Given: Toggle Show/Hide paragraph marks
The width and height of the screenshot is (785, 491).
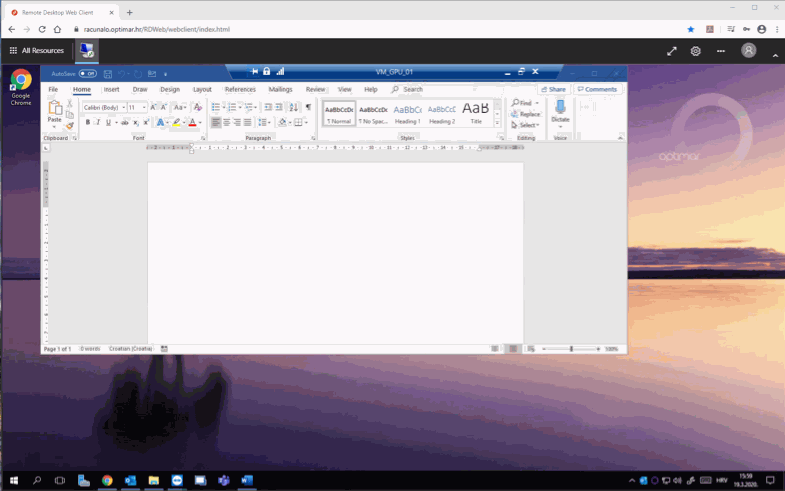Looking at the screenshot, I should (308, 107).
